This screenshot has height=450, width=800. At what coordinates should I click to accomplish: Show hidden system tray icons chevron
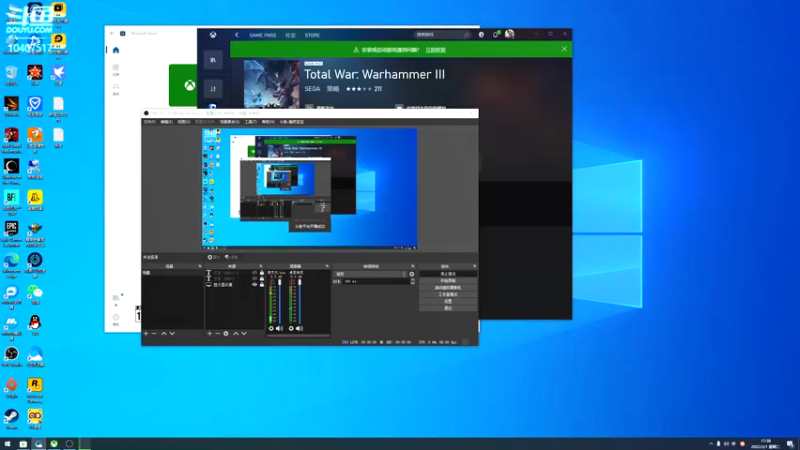click(x=711, y=444)
